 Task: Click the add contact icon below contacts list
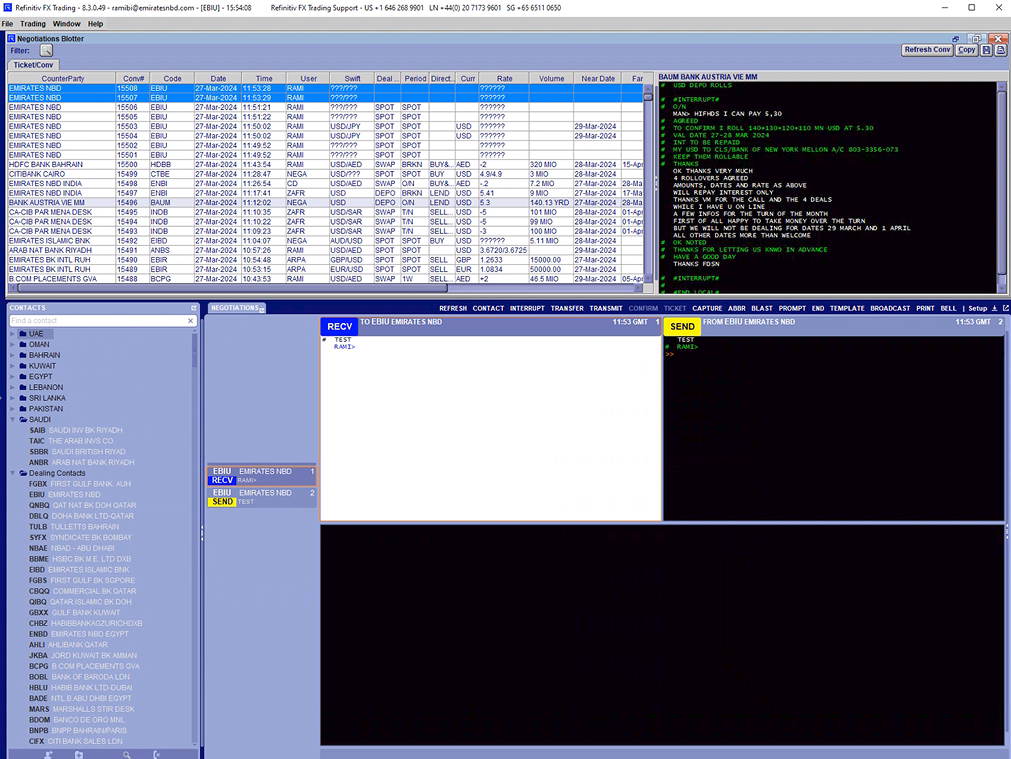tap(48, 754)
